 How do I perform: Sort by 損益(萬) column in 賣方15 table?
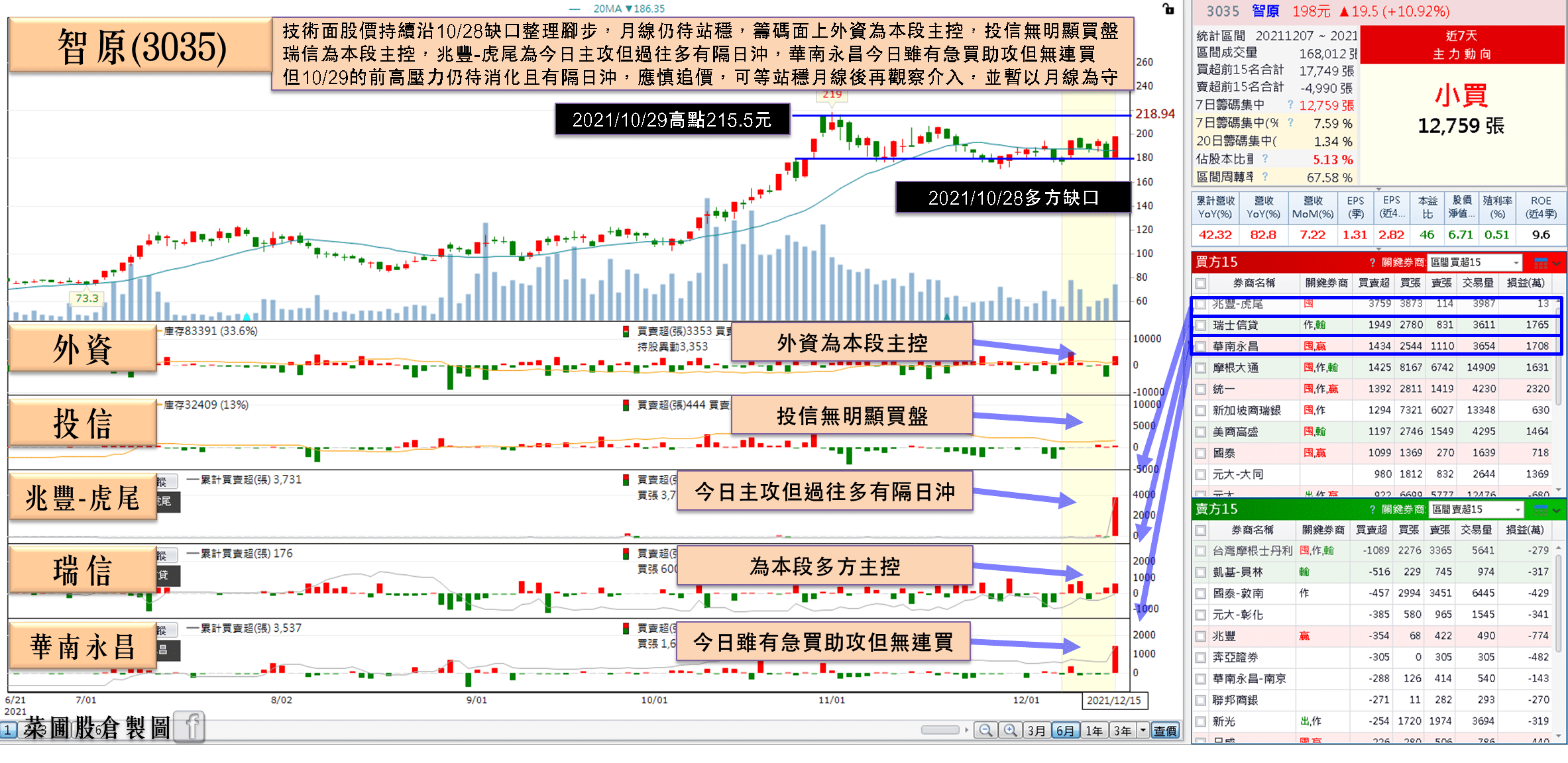pyautogui.click(x=1524, y=530)
